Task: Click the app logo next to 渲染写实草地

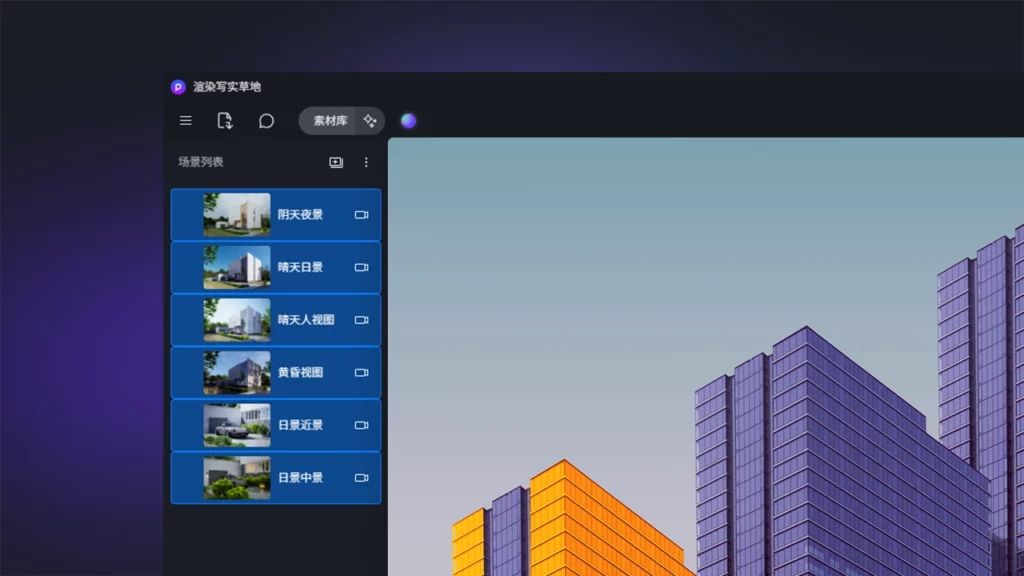Action: click(178, 87)
